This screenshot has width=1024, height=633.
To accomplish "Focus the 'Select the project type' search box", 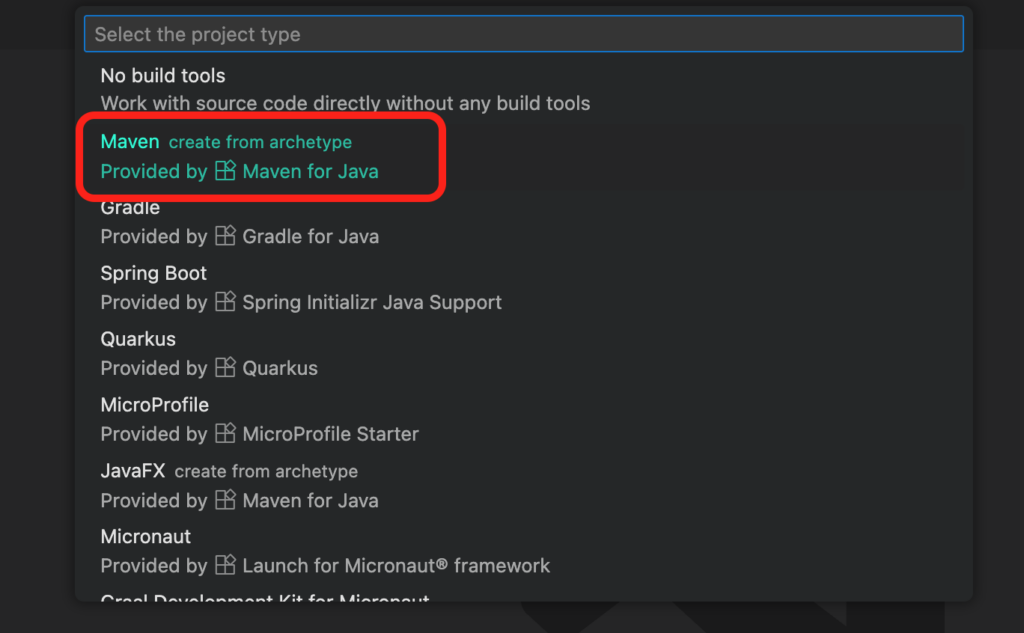I will [524, 34].
